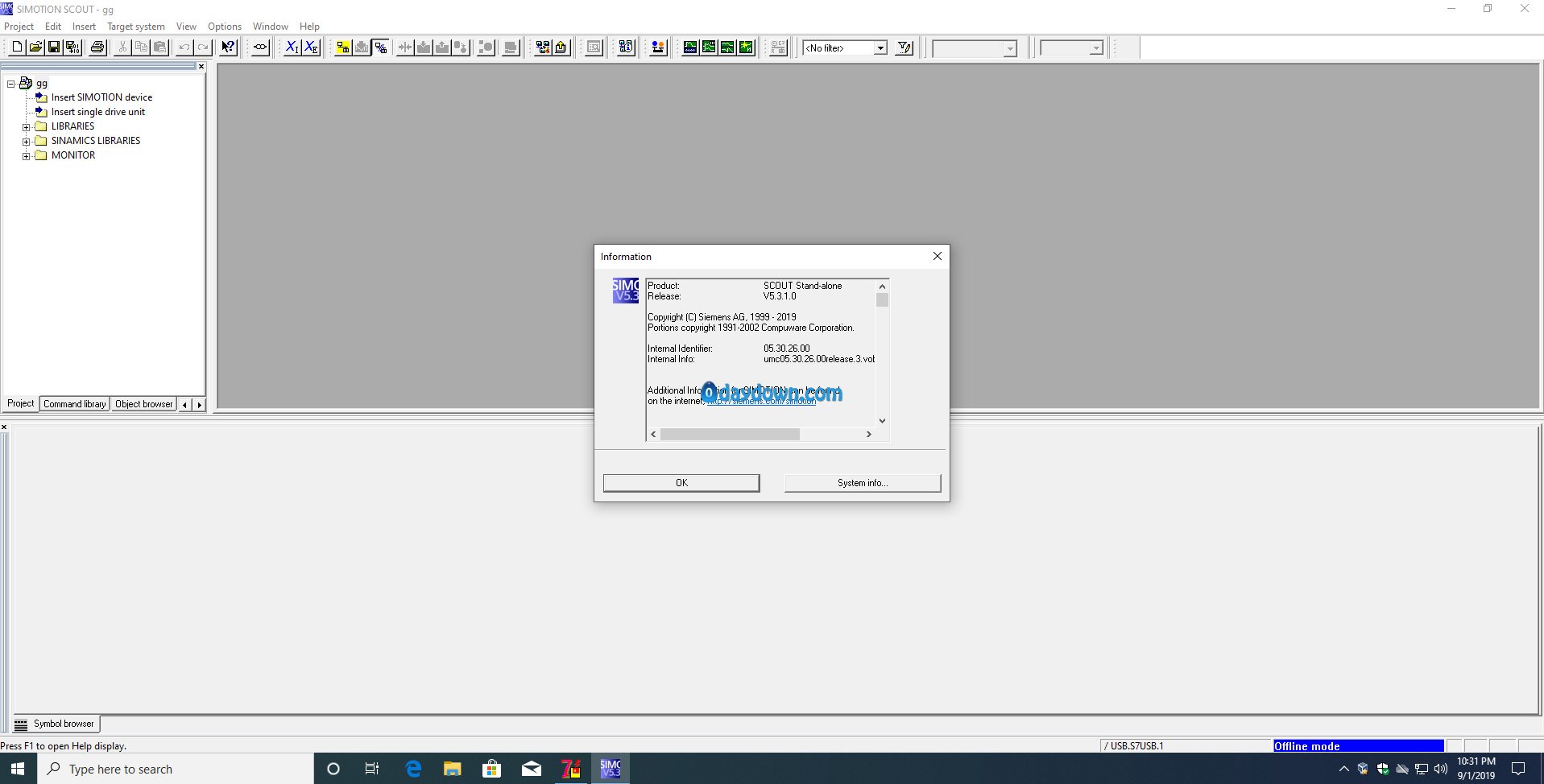This screenshot has width=1544, height=784.
Task: Open the device trace icon
Action: pos(690,47)
